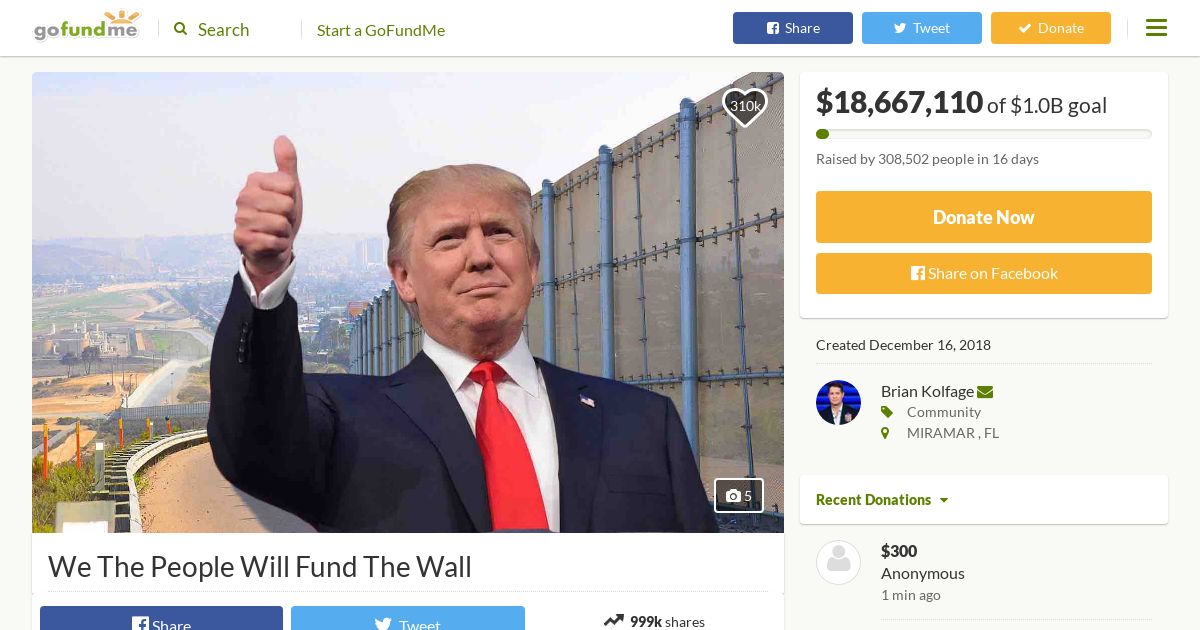Click the heart icon showing 310k
Viewport: 1200px width, 630px height.
point(745,107)
